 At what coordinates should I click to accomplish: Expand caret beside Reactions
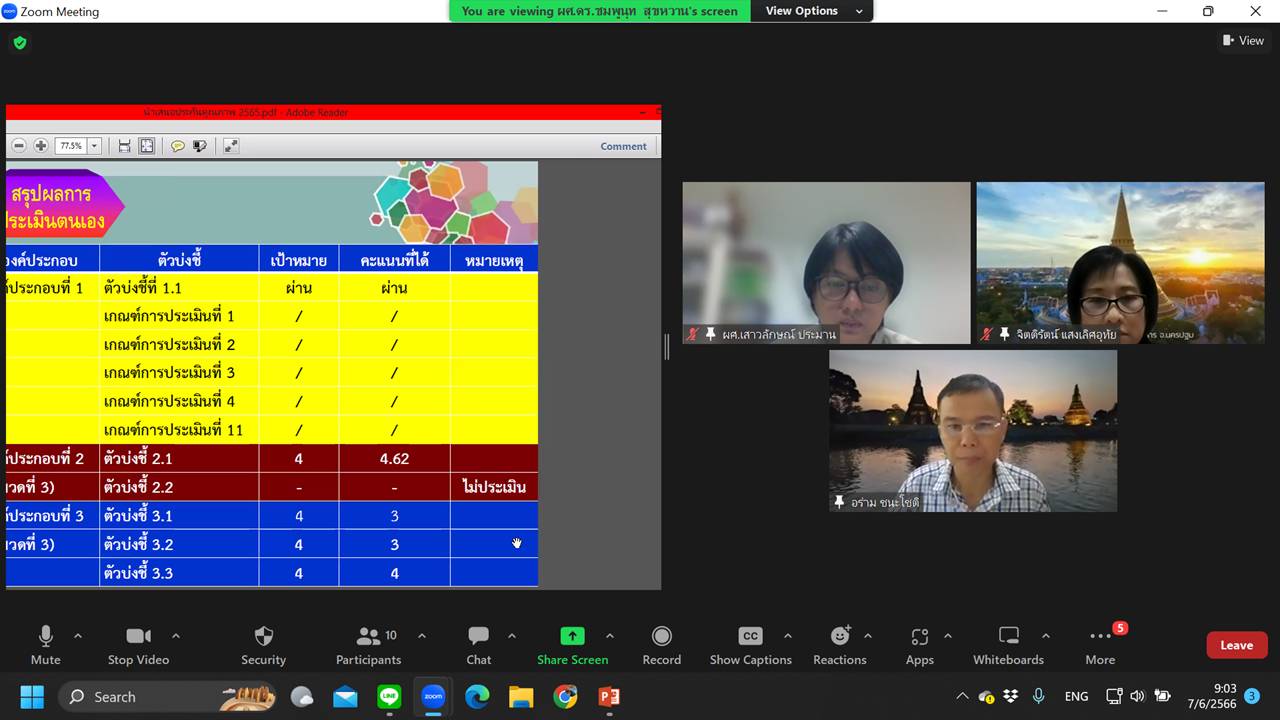pos(868,636)
